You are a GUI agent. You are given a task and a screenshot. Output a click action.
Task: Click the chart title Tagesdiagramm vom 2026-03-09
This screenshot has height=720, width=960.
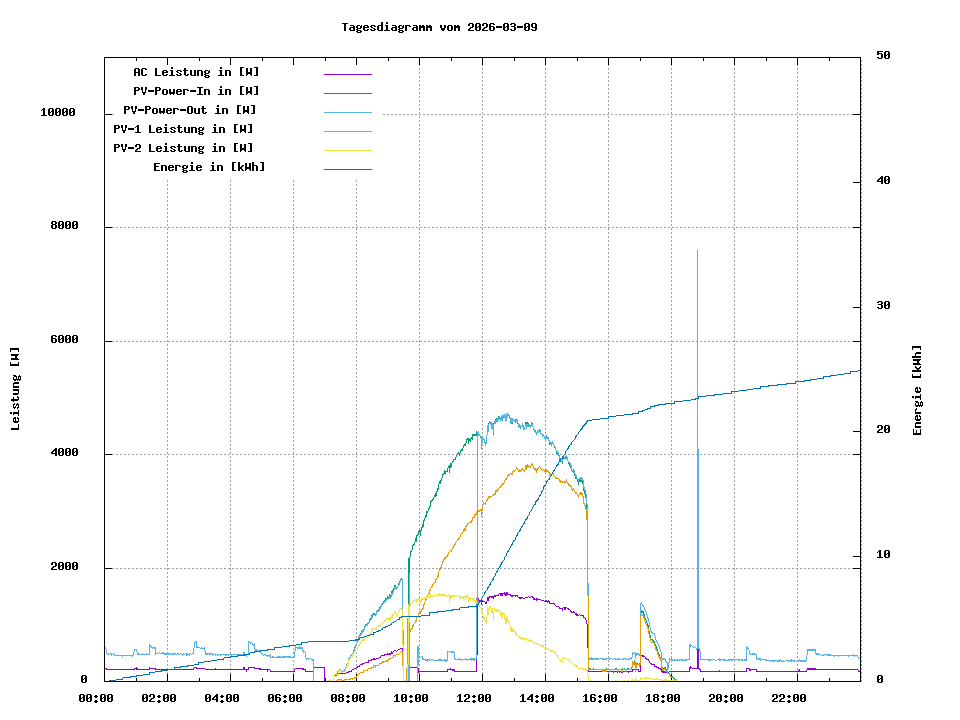439,27
